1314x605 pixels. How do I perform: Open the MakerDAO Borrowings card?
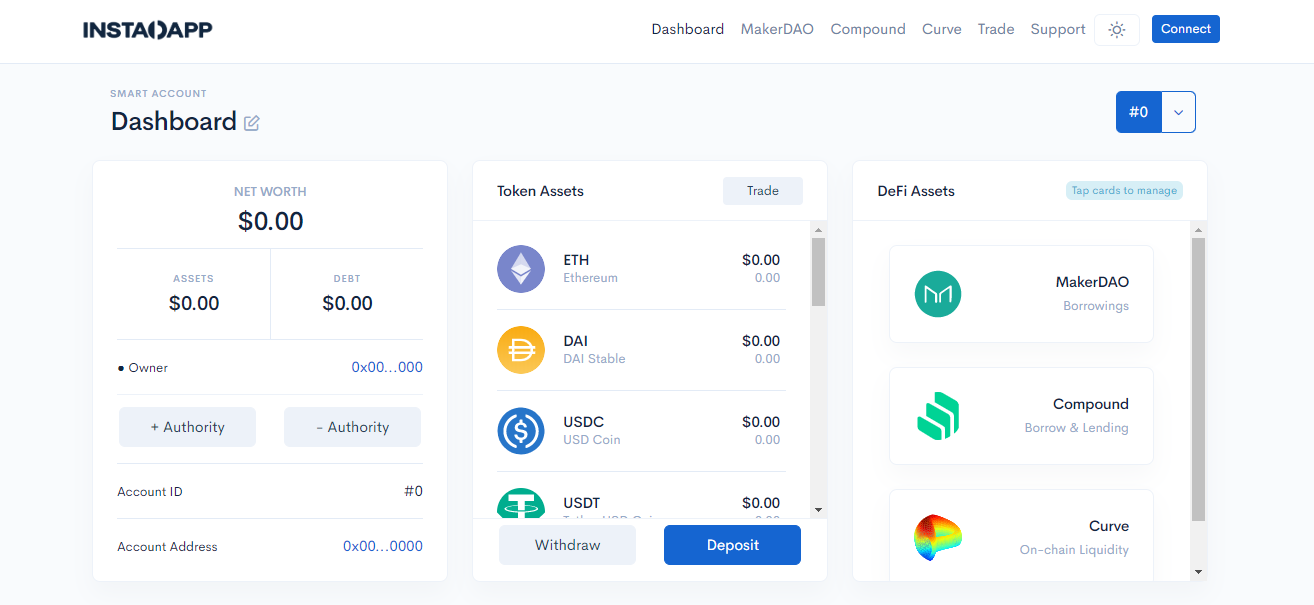coord(1021,294)
